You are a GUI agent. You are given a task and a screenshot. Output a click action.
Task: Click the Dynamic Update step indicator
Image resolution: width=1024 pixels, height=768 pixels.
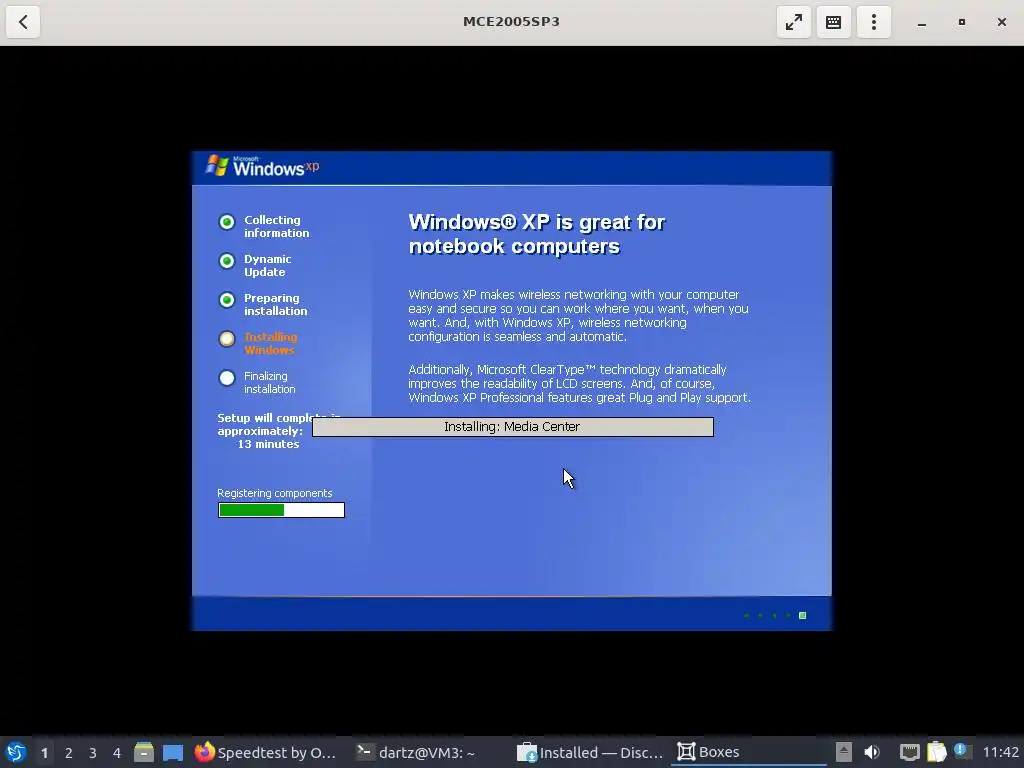(227, 261)
